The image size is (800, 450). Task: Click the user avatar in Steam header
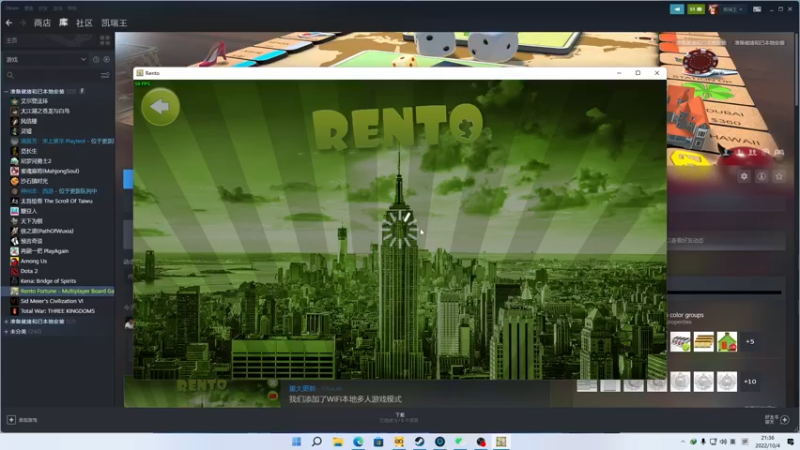click(713, 9)
